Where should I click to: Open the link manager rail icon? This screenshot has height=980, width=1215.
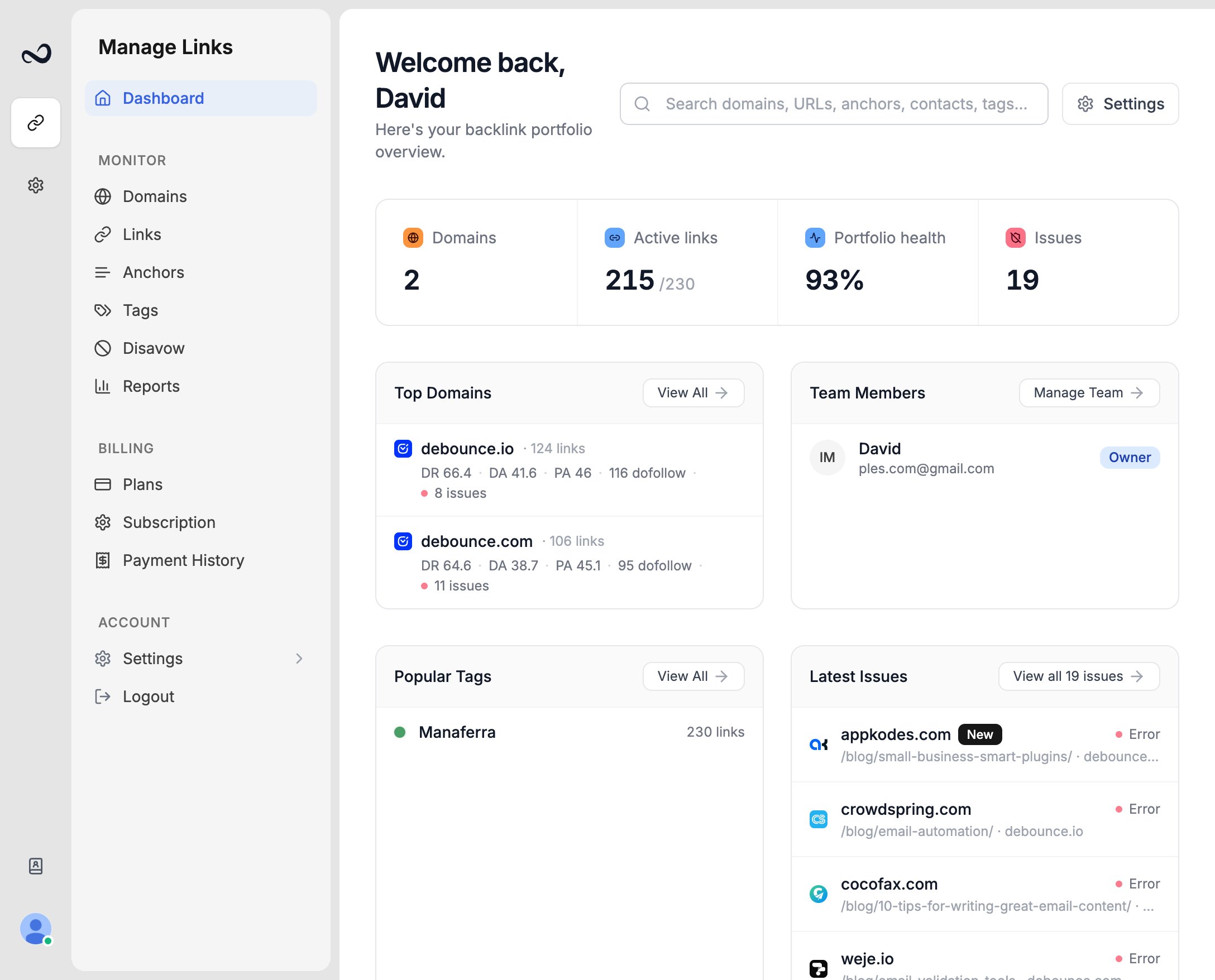[36, 123]
